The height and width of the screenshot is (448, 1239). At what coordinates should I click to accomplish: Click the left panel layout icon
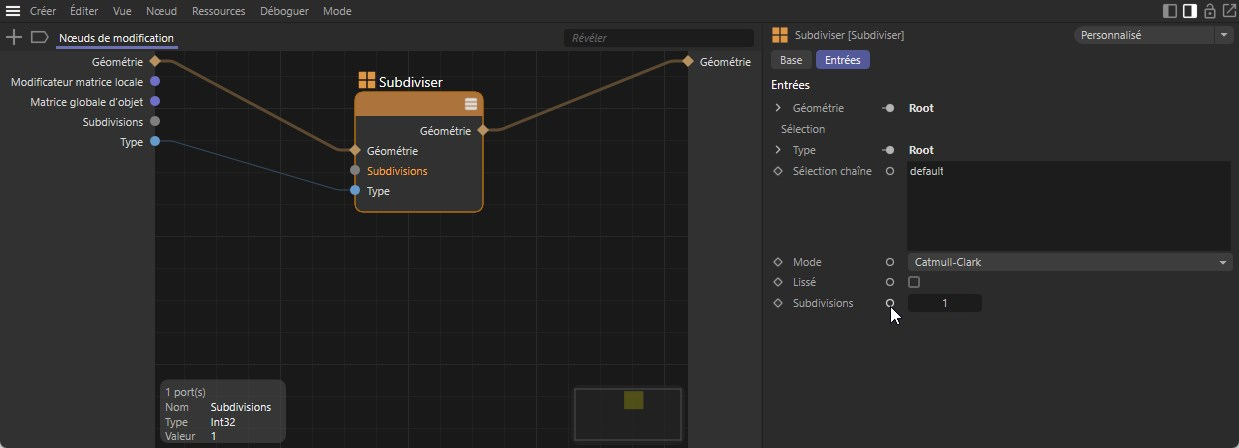tap(1170, 11)
